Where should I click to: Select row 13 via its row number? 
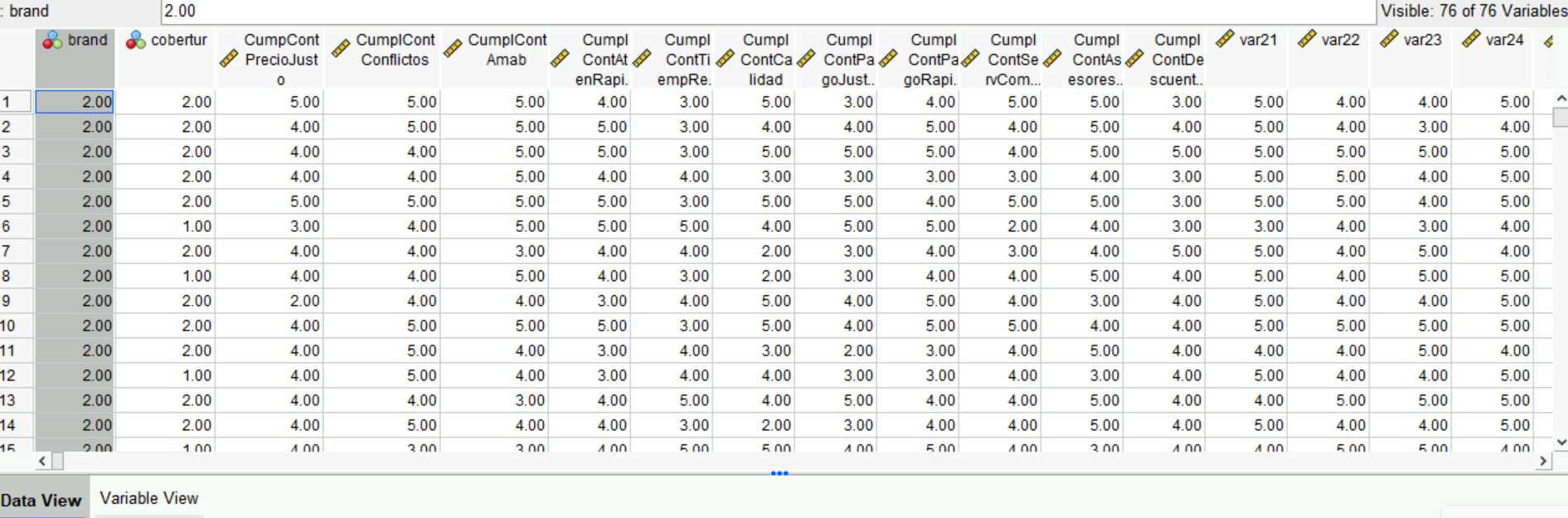point(17,400)
